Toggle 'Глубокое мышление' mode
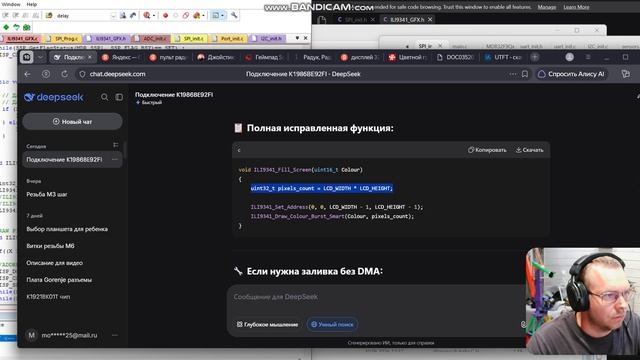 pos(267,324)
